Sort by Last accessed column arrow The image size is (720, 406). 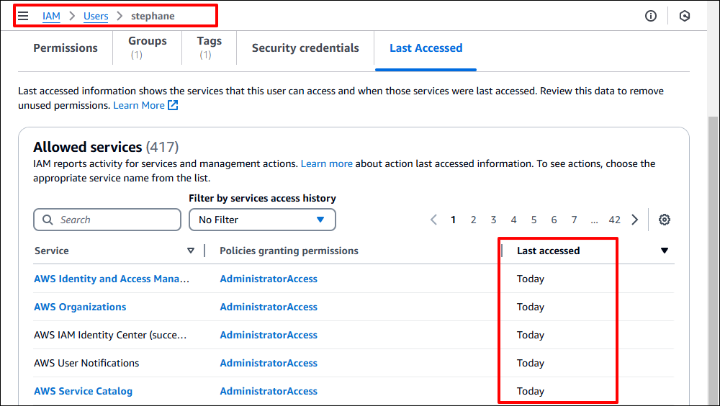coord(664,251)
